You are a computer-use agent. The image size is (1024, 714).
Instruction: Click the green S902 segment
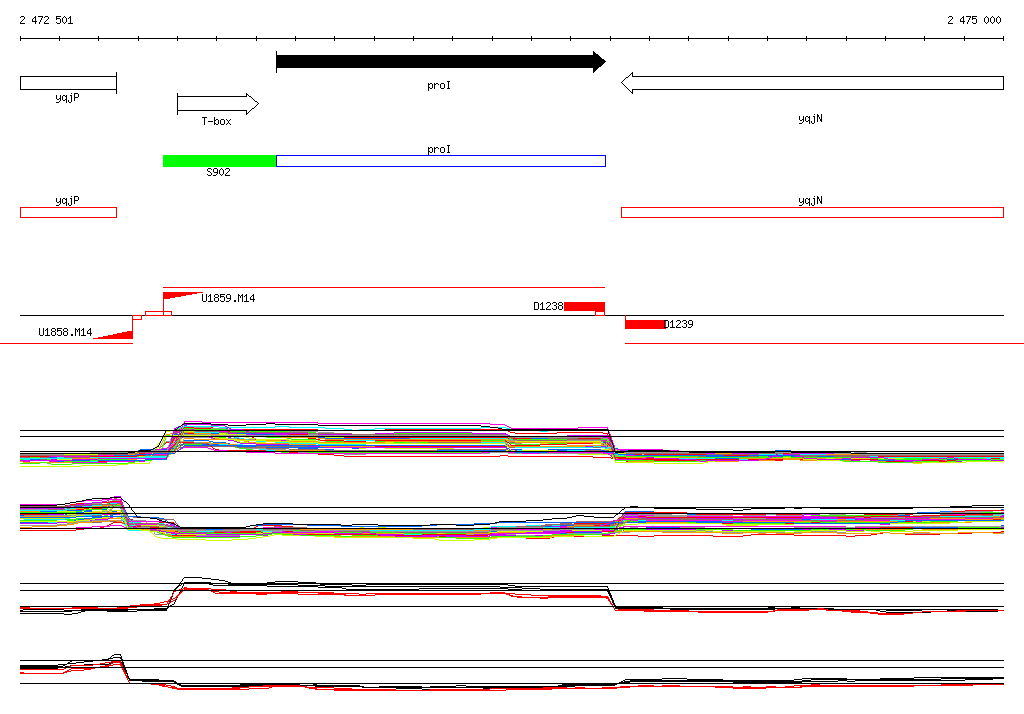(x=219, y=161)
